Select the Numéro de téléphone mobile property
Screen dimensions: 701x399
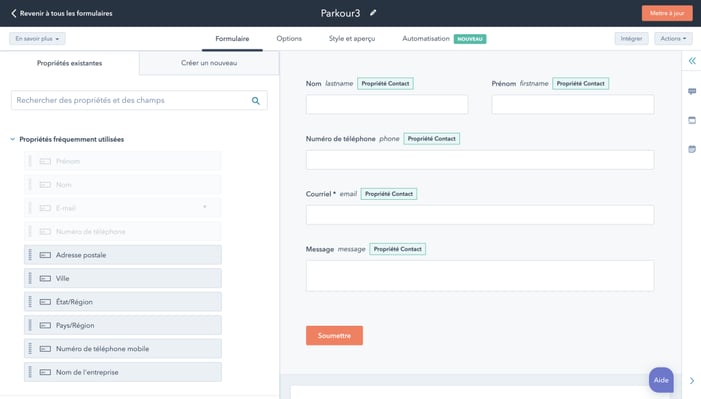123,348
